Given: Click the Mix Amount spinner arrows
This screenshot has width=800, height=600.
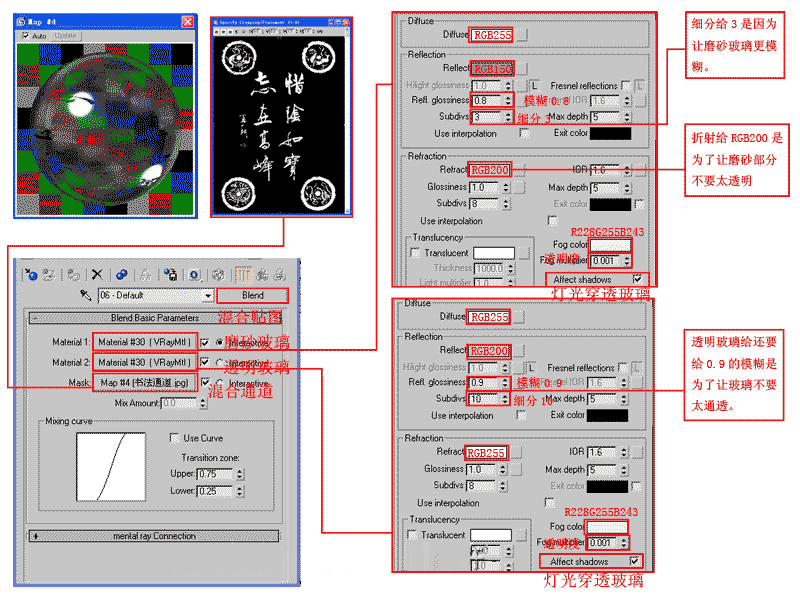Looking at the screenshot, I should 203,403.
